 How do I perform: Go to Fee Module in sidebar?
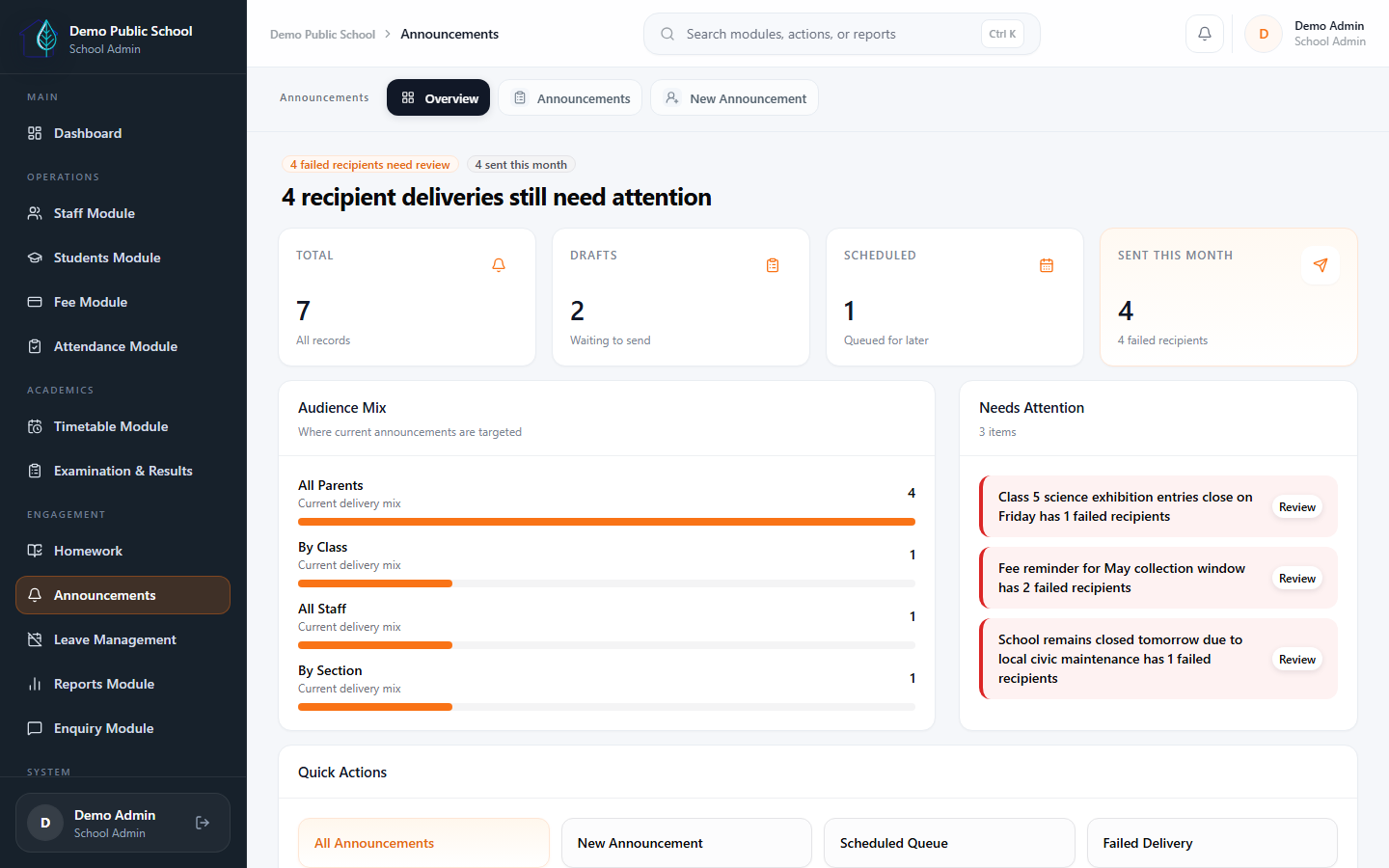point(123,302)
